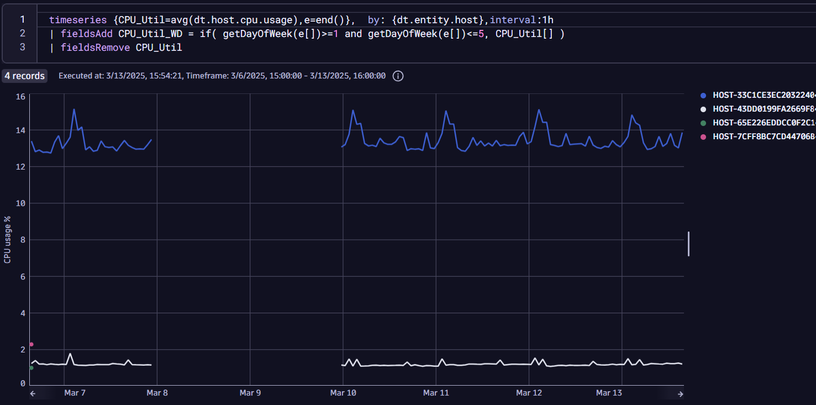816x405 pixels.
Task: Click the Mar 10 x-axis label
Action: pos(342,394)
